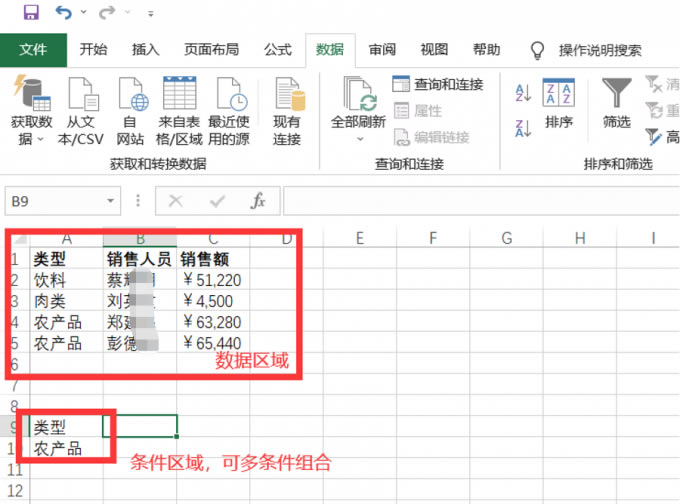This screenshot has width=680, height=504.
Task: Click 农产品 cell in row 10
Action: (66, 448)
